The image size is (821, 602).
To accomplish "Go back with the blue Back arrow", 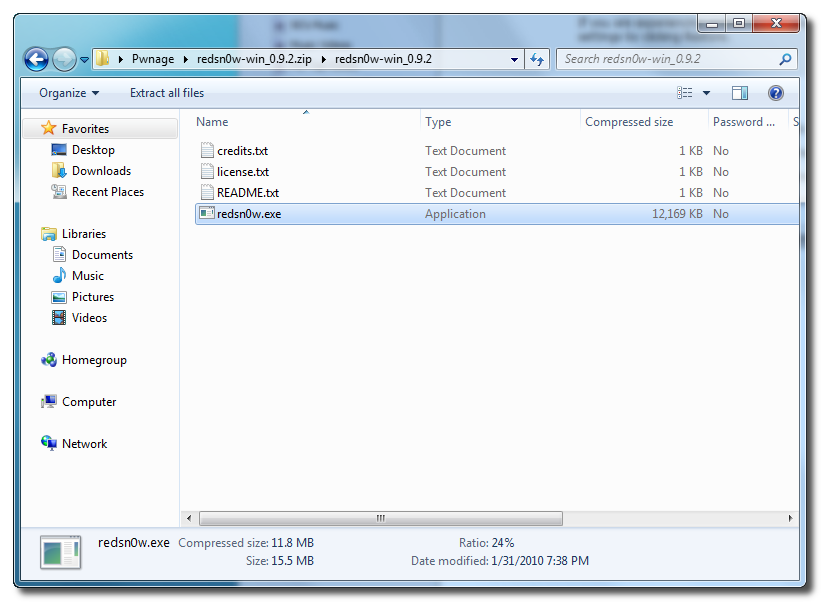I will point(37,59).
